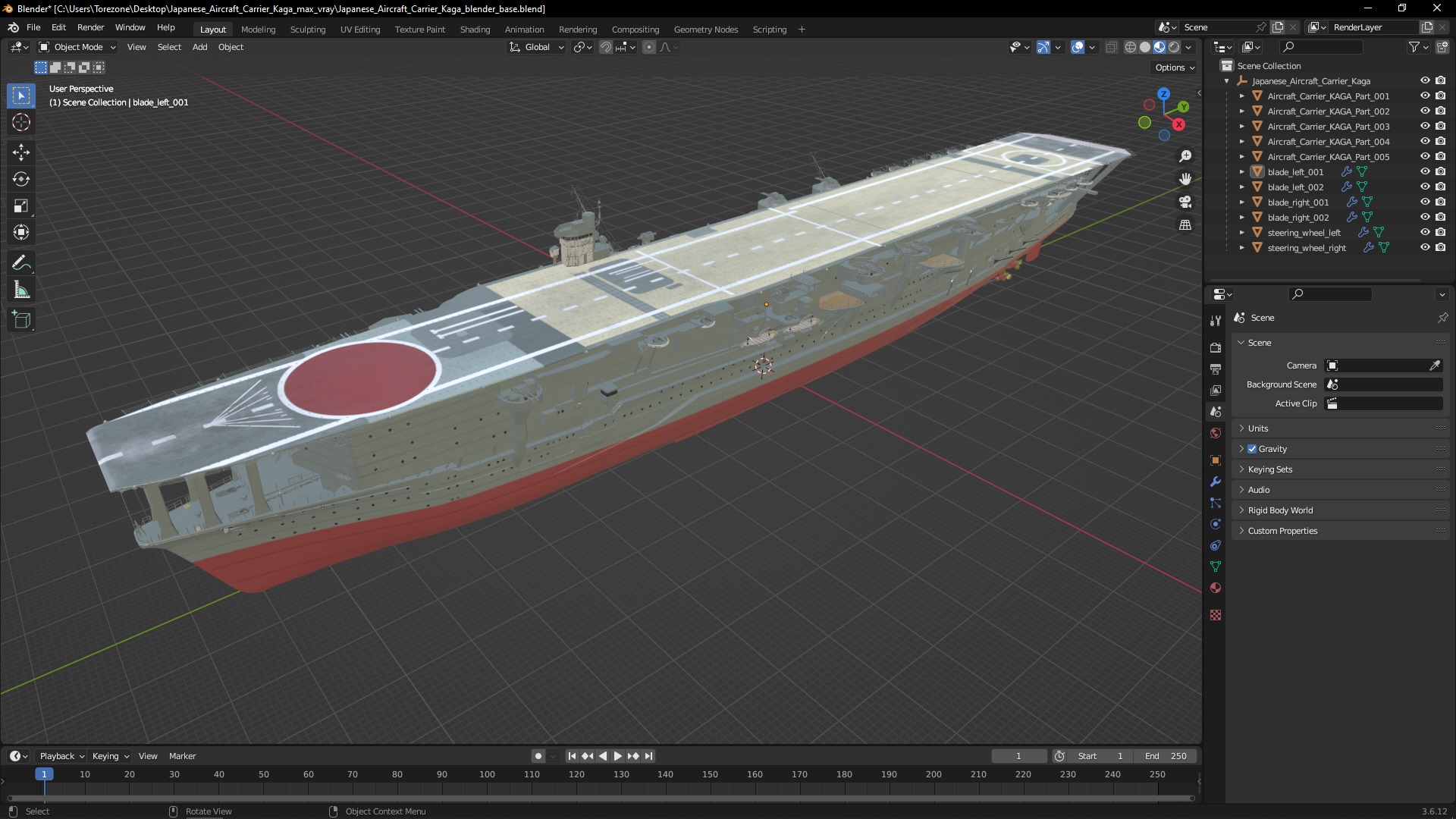Open the Object Data properties tab
This screenshot has width=1456, height=819.
(x=1216, y=566)
